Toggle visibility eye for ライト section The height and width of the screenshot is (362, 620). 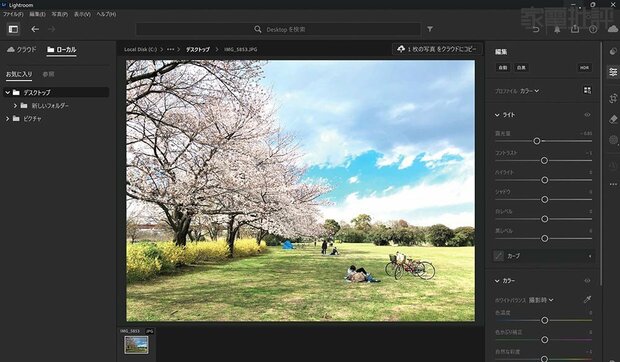click(587, 115)
